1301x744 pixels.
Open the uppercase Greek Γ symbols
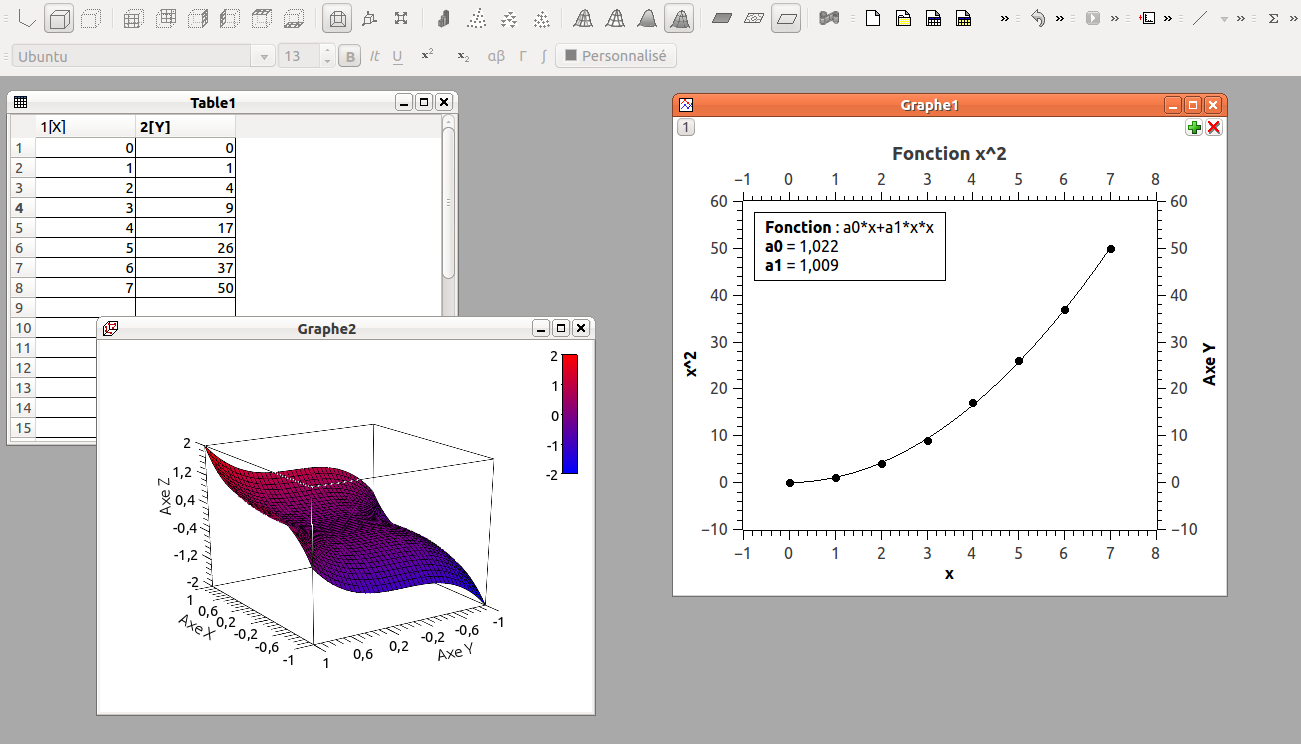tap(523, 57)
